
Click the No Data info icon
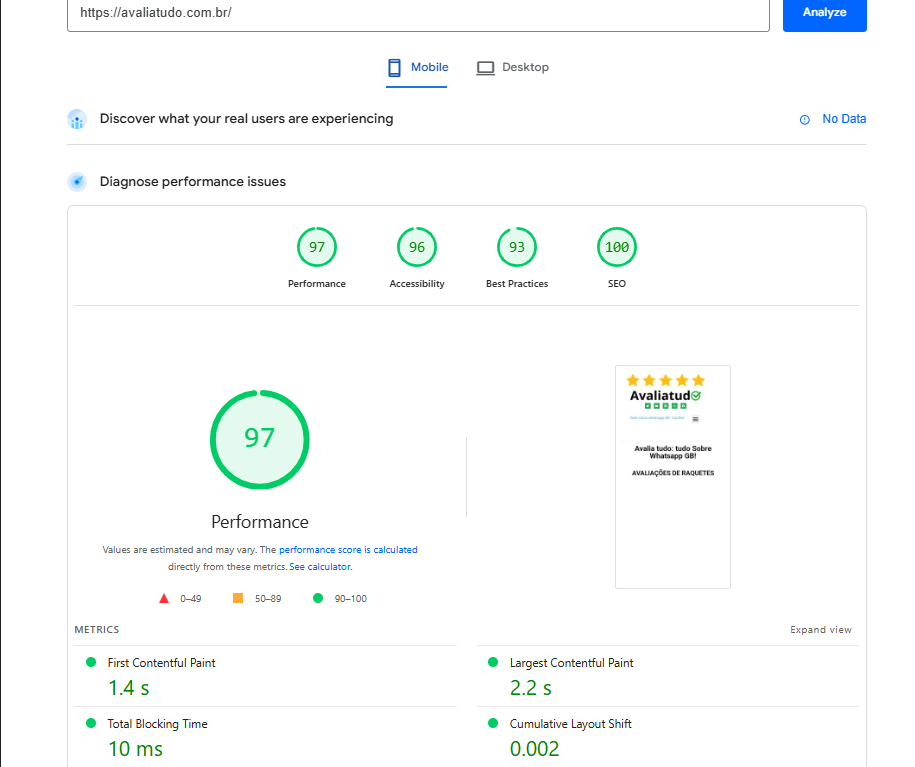[x=804, y=120]
